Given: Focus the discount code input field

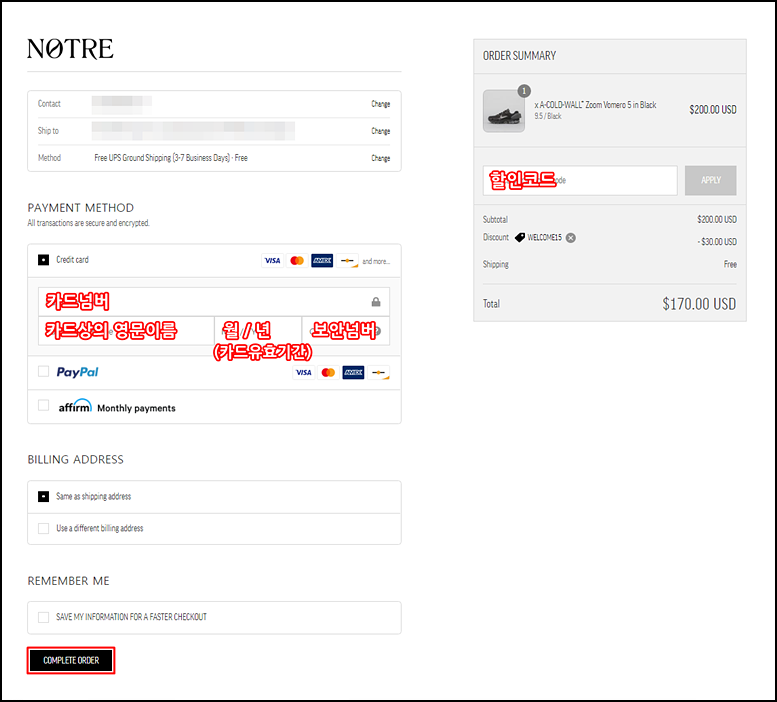Looking at the screenshot, I should click(x=580, y=180).
